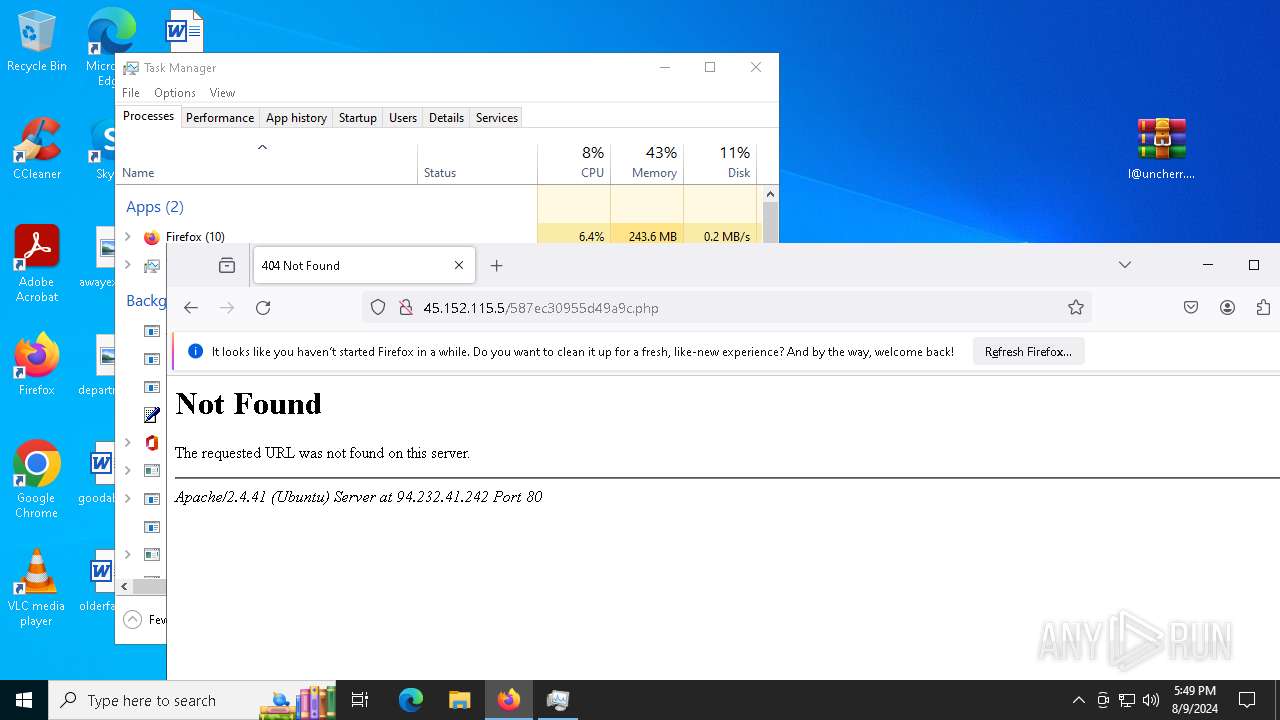Viewport: 1280px width, 720px height.
Task: Open Save to Pocket icon
Action: [1191, 308]
